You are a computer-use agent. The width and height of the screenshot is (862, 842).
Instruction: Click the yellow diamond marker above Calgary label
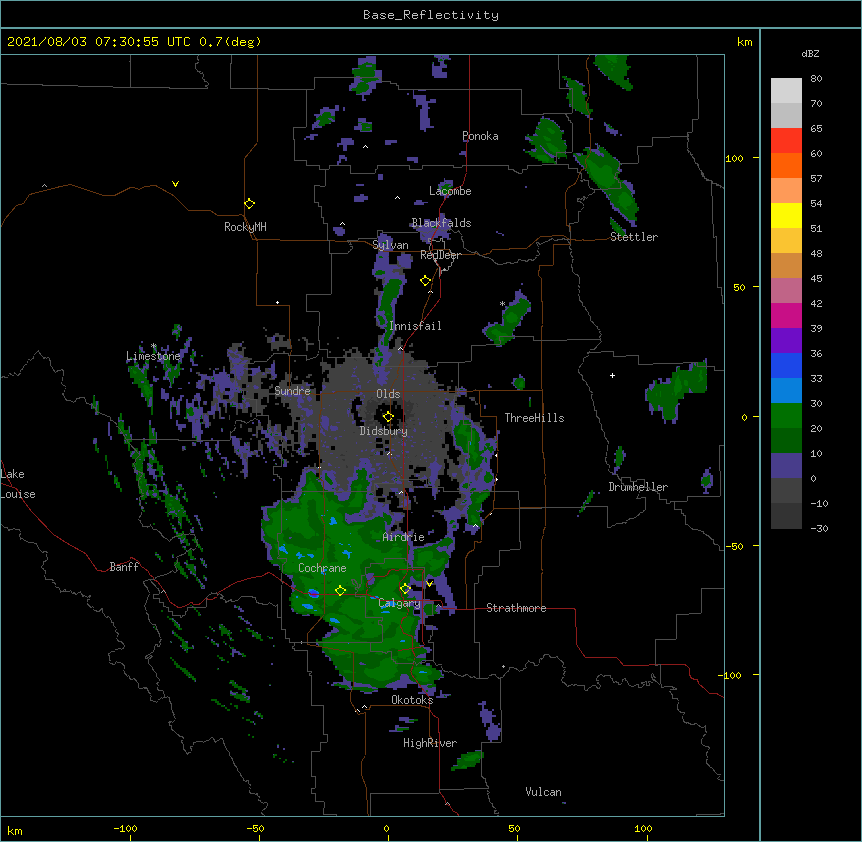tap(405, 589)
